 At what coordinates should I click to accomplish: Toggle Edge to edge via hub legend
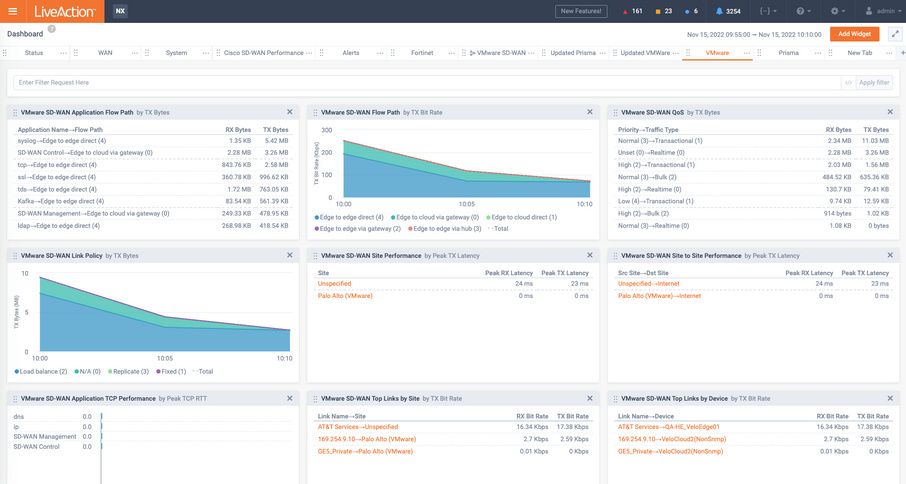click(x=444, y=229)
